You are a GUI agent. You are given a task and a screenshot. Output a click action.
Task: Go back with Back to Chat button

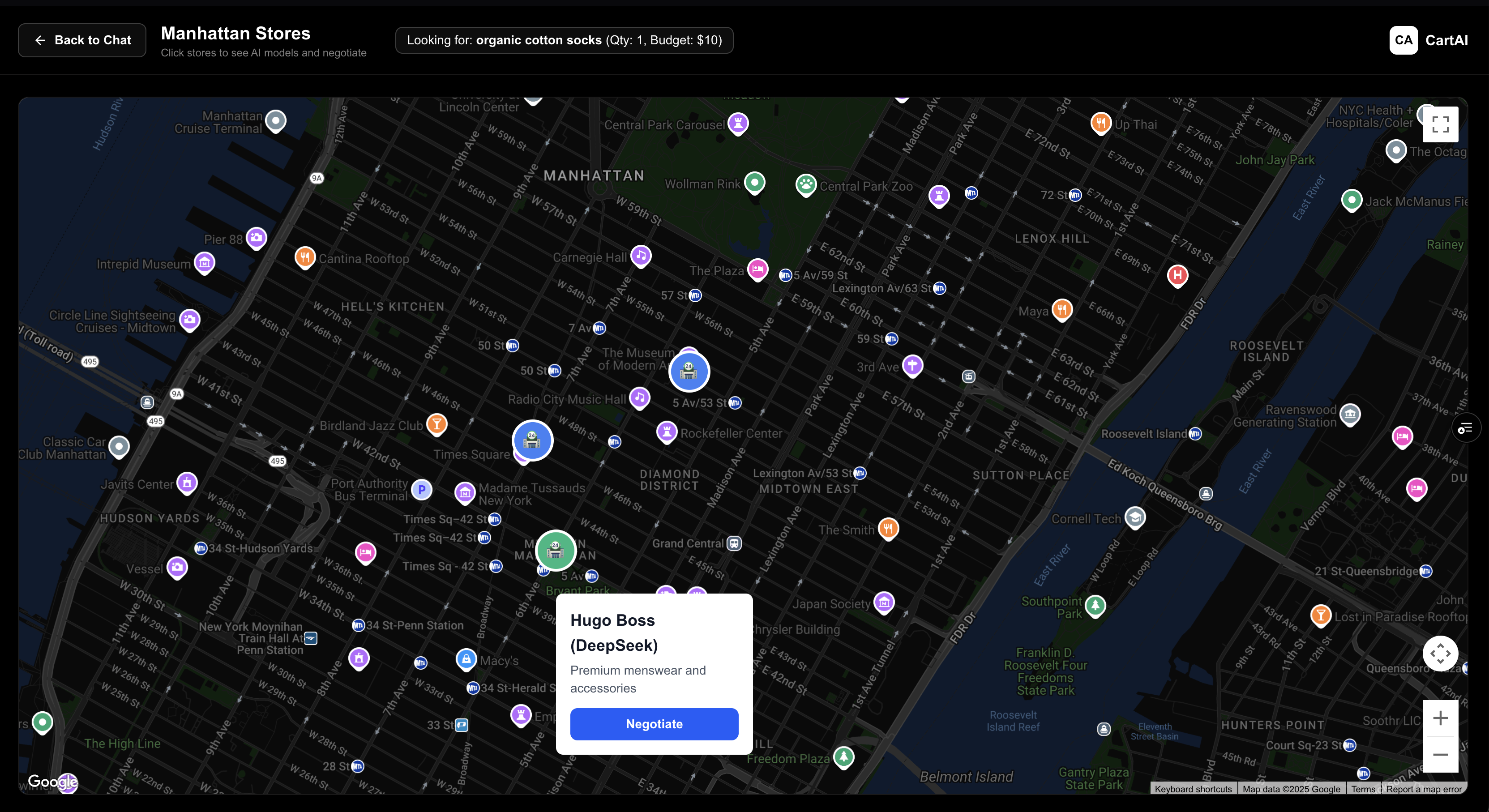pyautogui.click(x=82, y=40)
